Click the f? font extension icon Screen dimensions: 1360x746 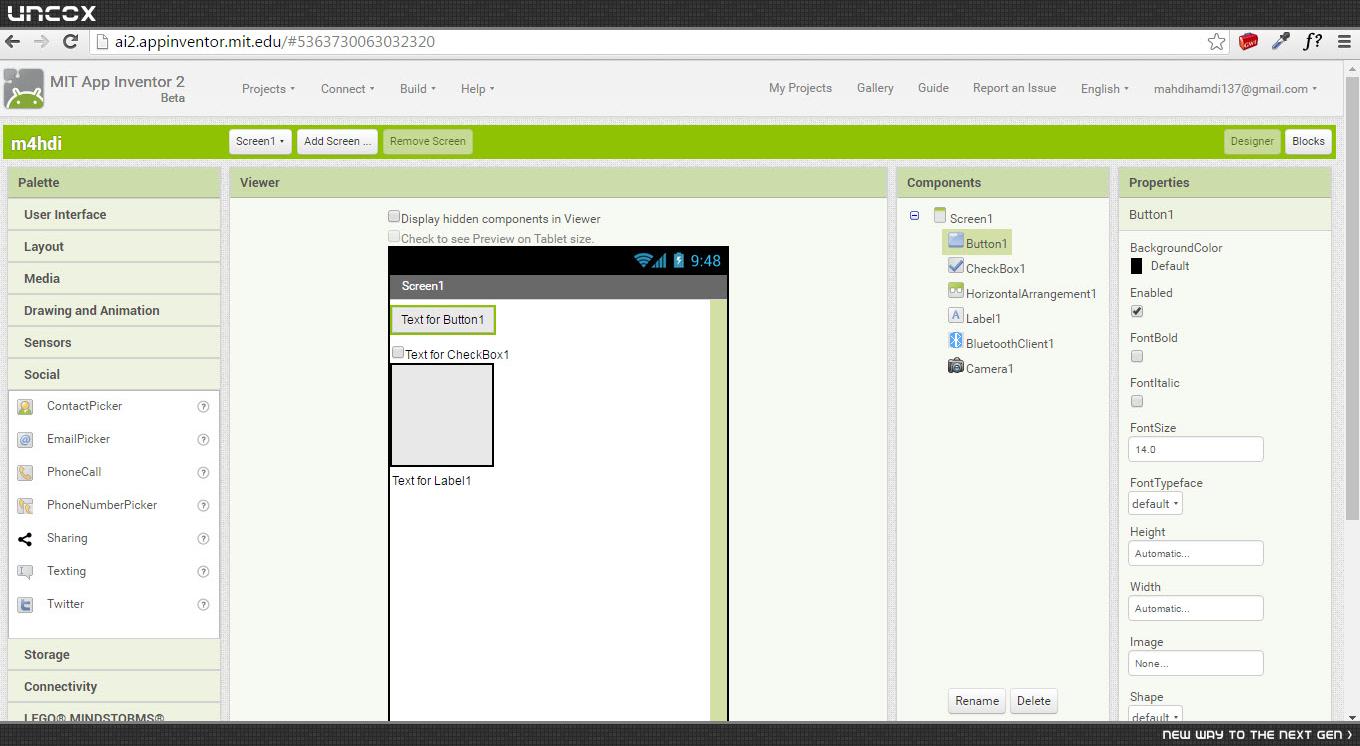(x=1312, y=42)
